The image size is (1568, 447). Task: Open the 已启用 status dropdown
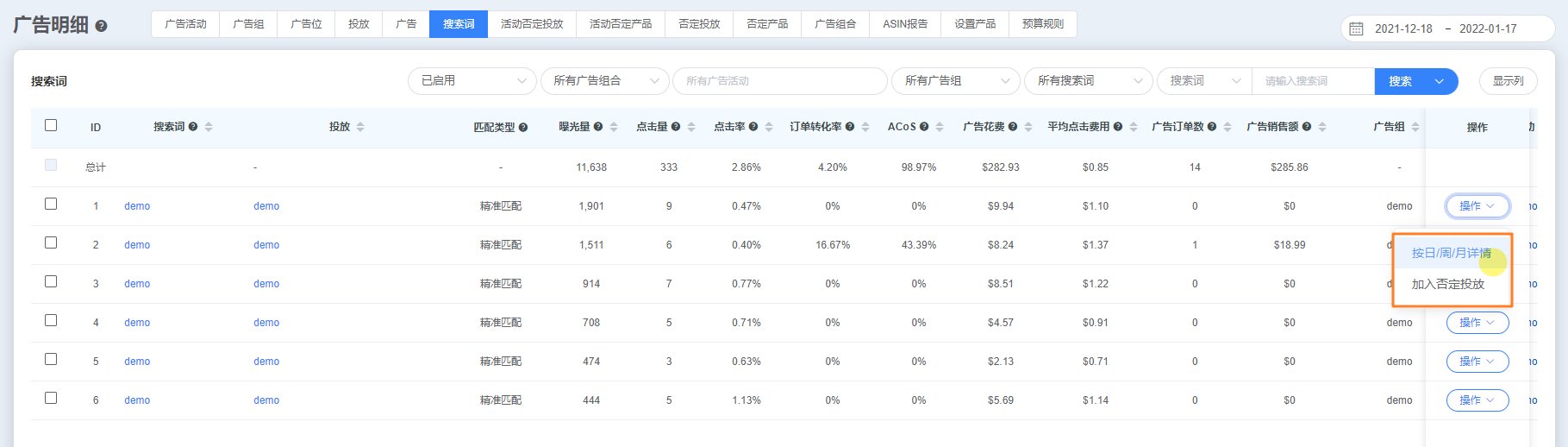click(x=472, y=81)
